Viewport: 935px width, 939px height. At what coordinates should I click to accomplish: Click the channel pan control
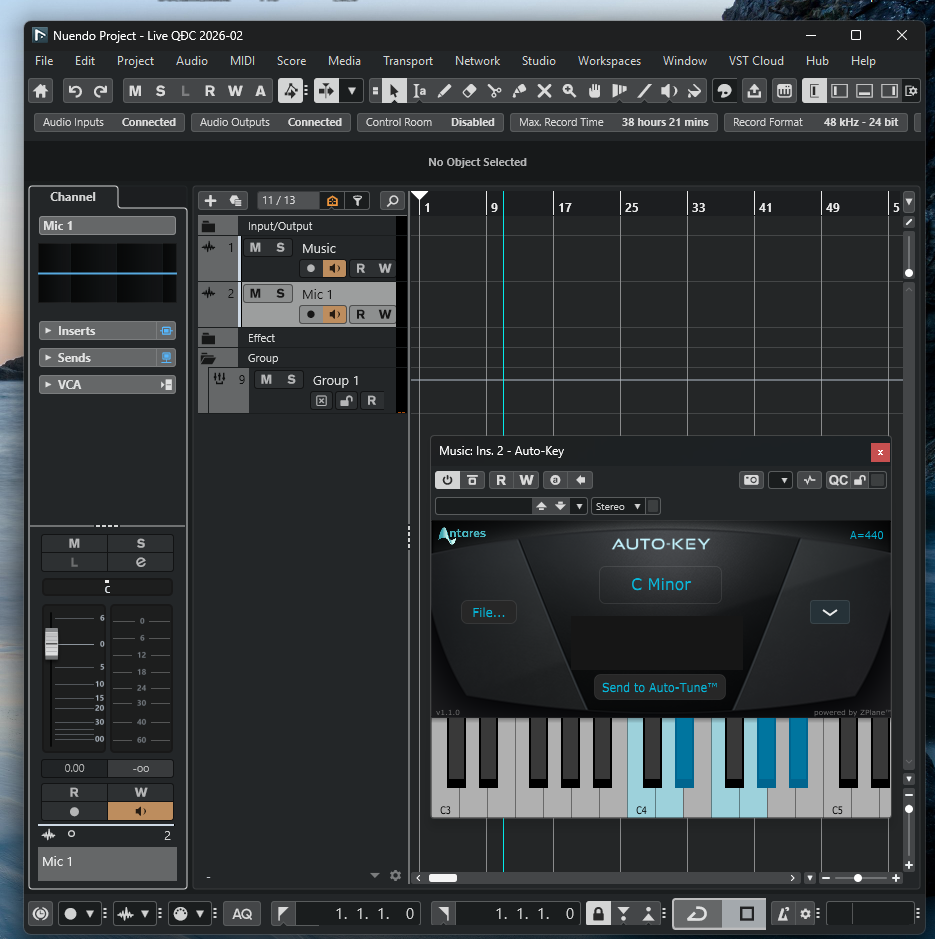click(x=107, y=587)
